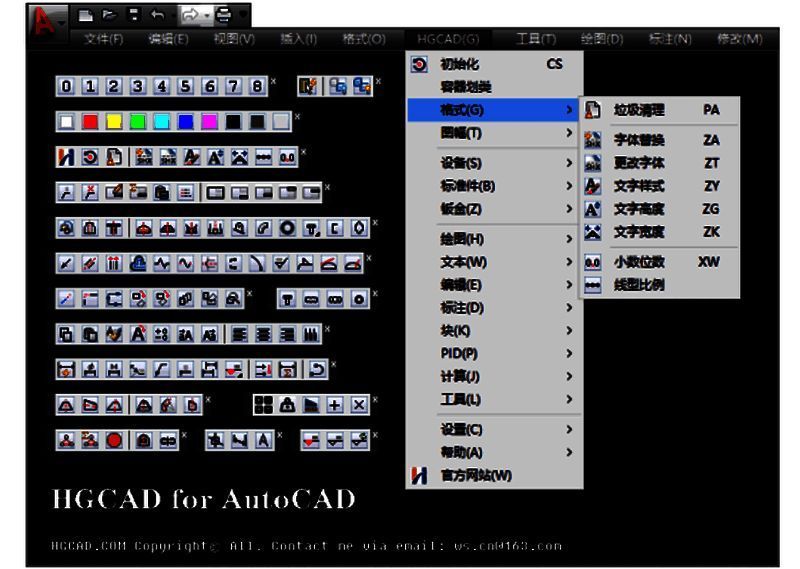Choose 字体替换 ZA in the submenu
Viewport: 800px width, 569px height.
click(659, 140)
